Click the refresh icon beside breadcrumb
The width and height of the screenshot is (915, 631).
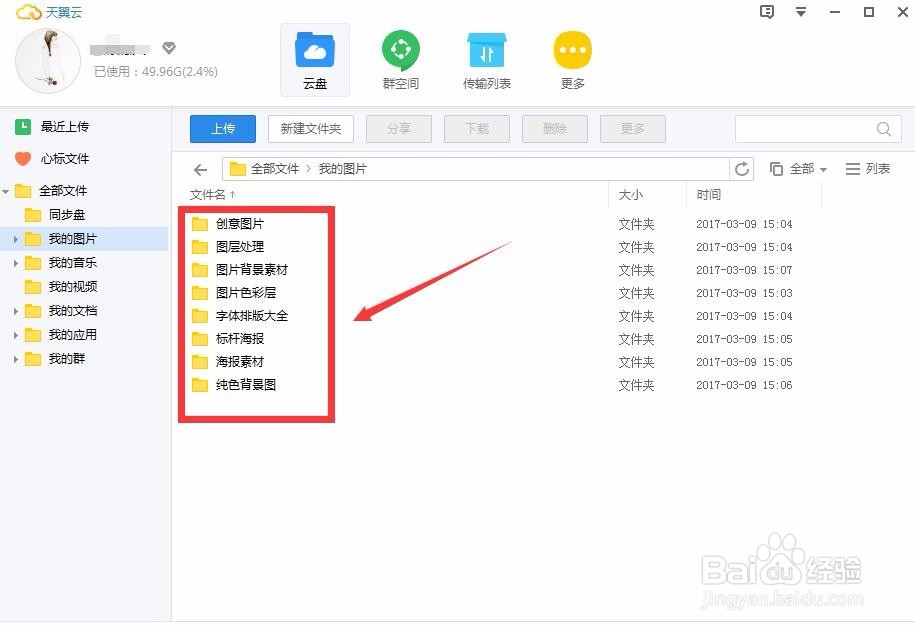[746, 169]
